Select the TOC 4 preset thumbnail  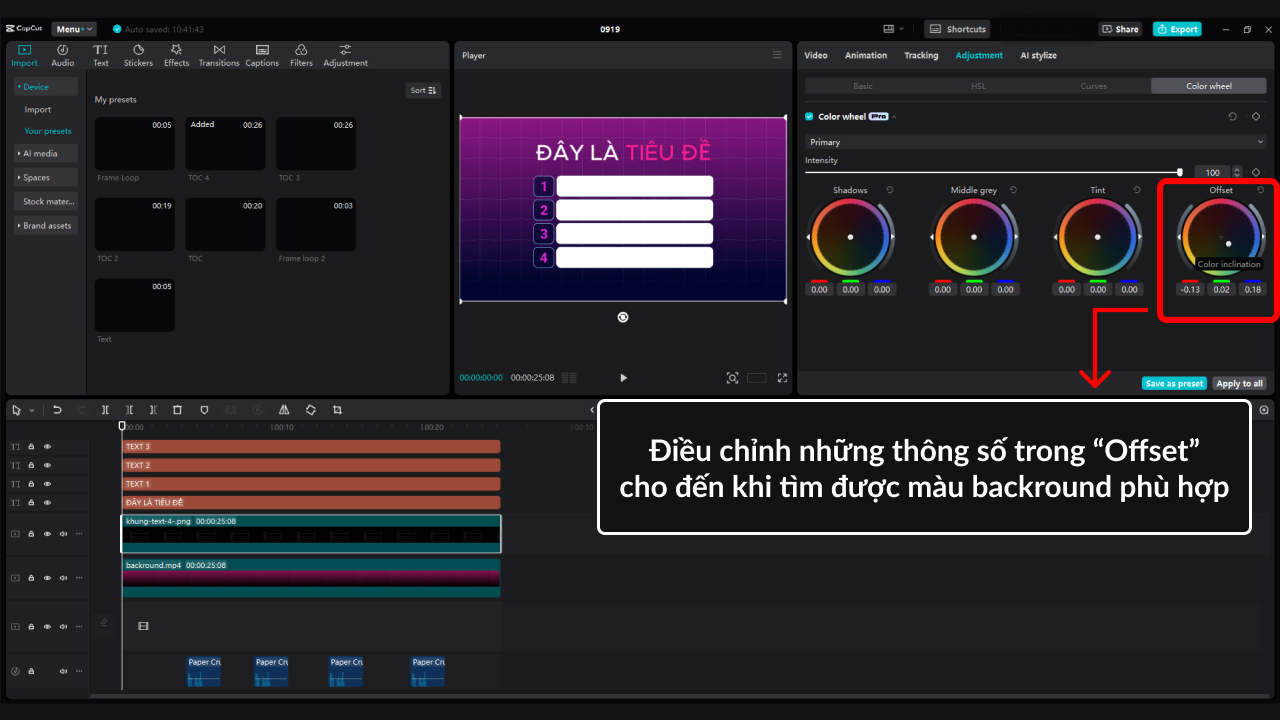tap(225, 143)
